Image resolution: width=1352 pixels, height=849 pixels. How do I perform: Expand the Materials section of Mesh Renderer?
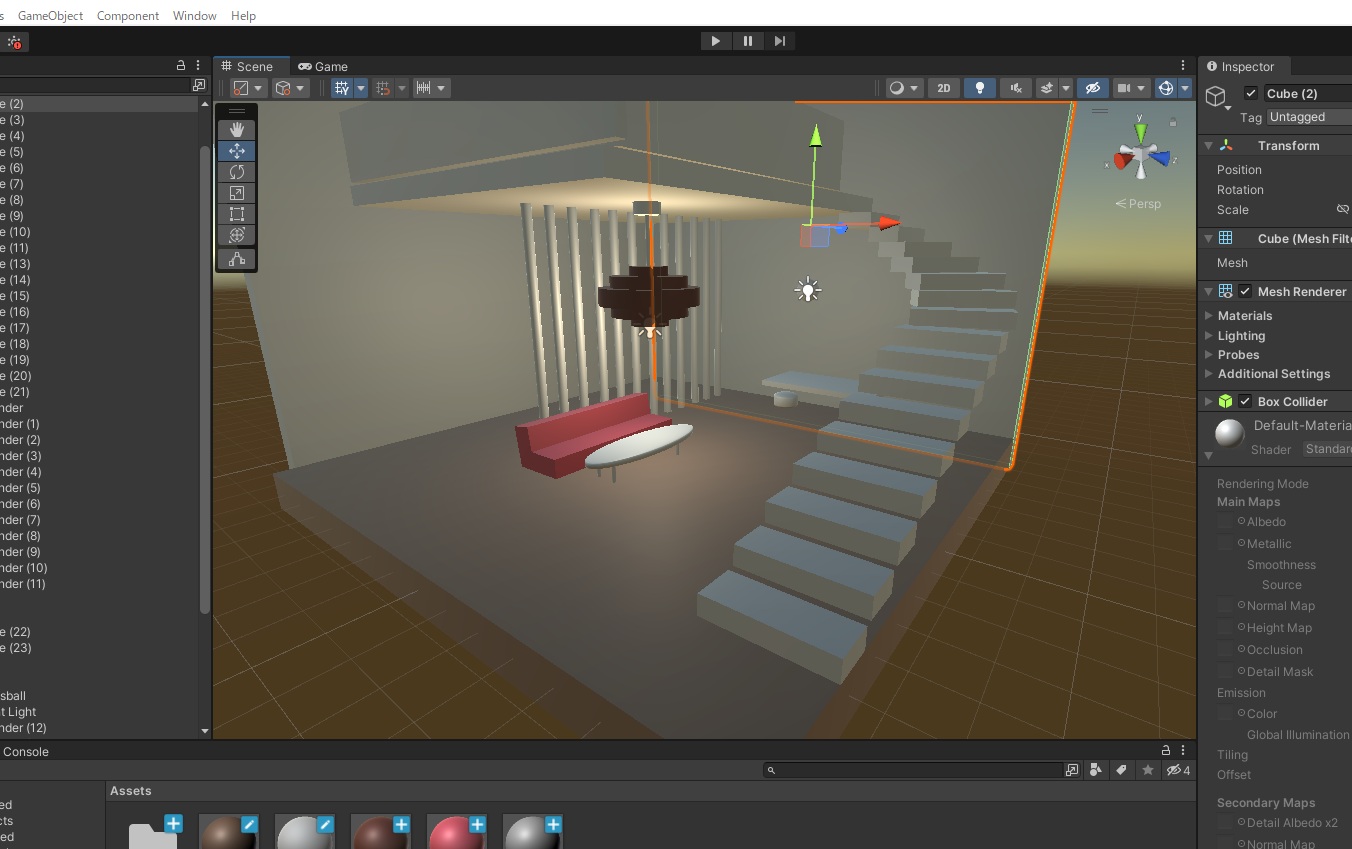[1210, 315]
